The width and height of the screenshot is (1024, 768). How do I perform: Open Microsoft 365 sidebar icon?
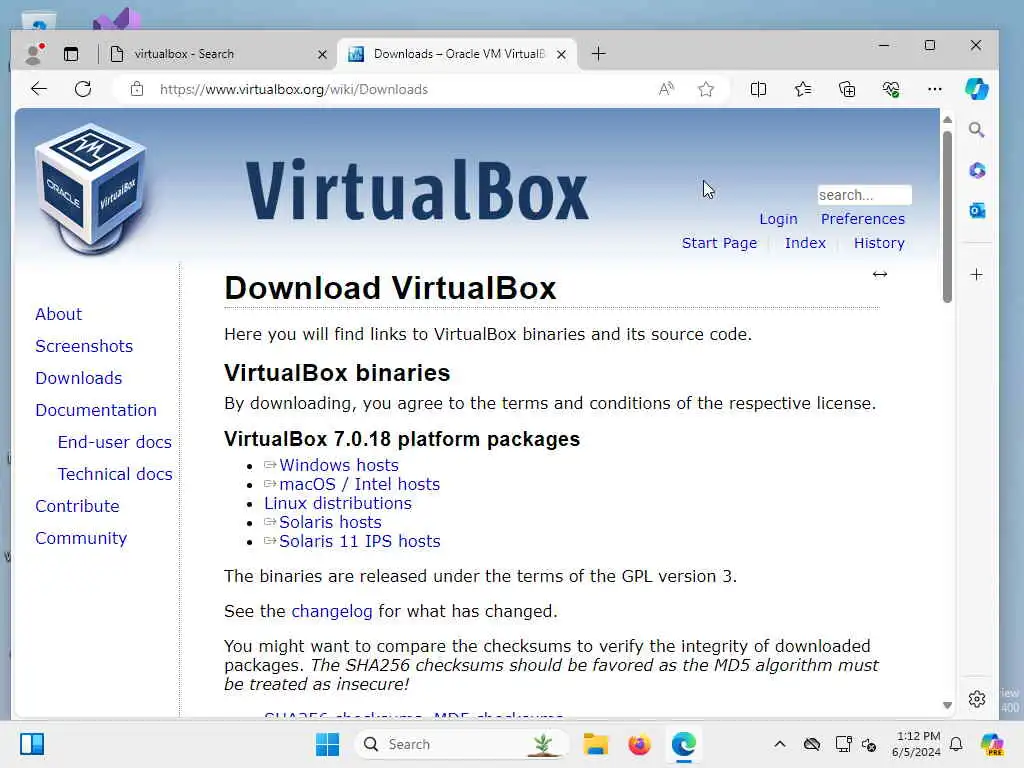coord(977,170)
